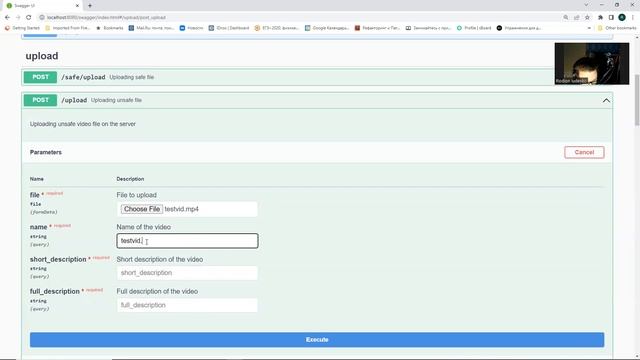
Task: Open the Управление bookmark
Action: [519, 28]
